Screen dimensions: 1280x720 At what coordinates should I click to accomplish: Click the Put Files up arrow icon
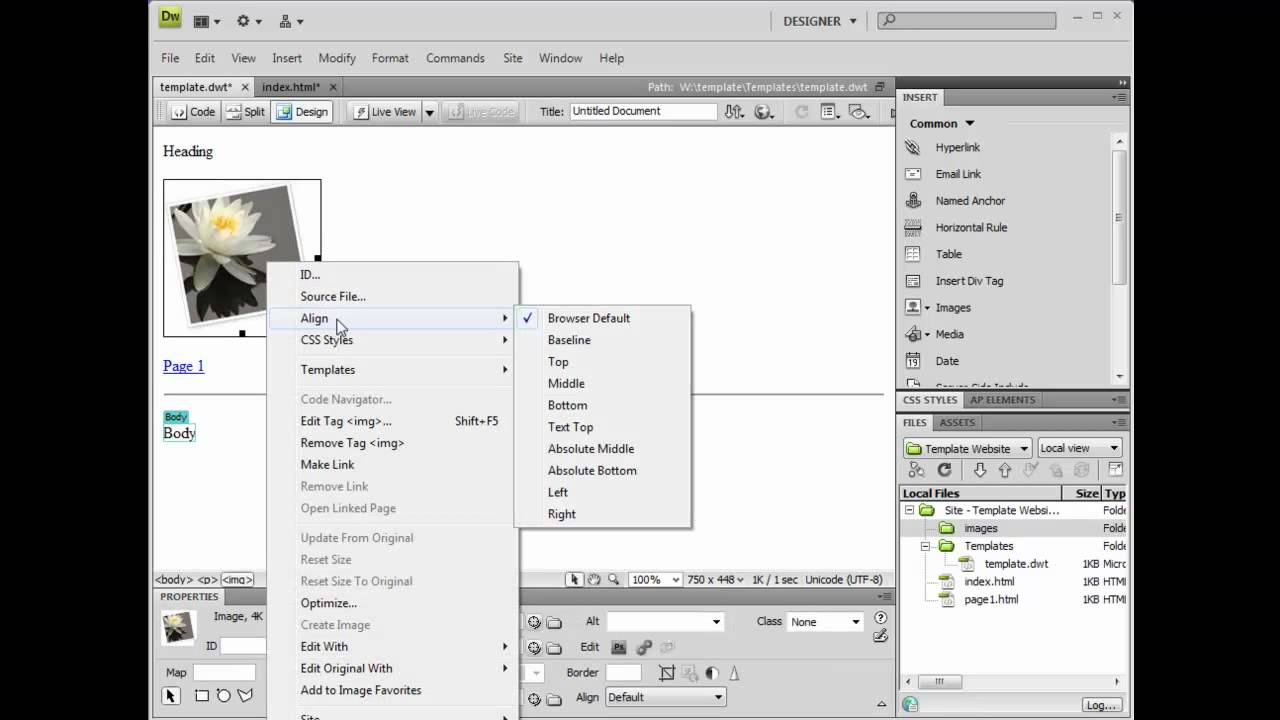(1005, 470)
